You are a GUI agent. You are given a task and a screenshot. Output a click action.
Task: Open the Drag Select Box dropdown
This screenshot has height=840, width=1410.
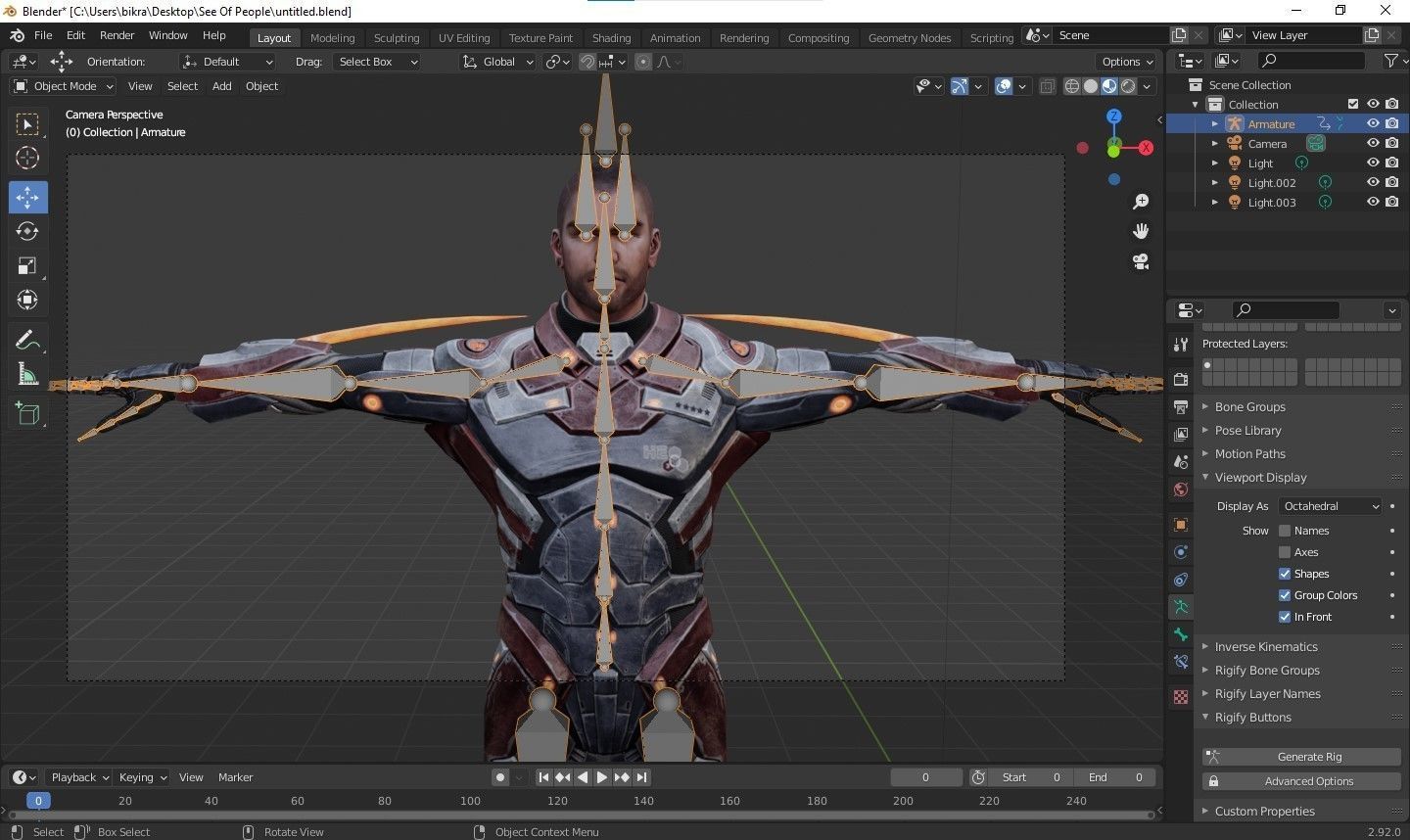pos(376,62)
